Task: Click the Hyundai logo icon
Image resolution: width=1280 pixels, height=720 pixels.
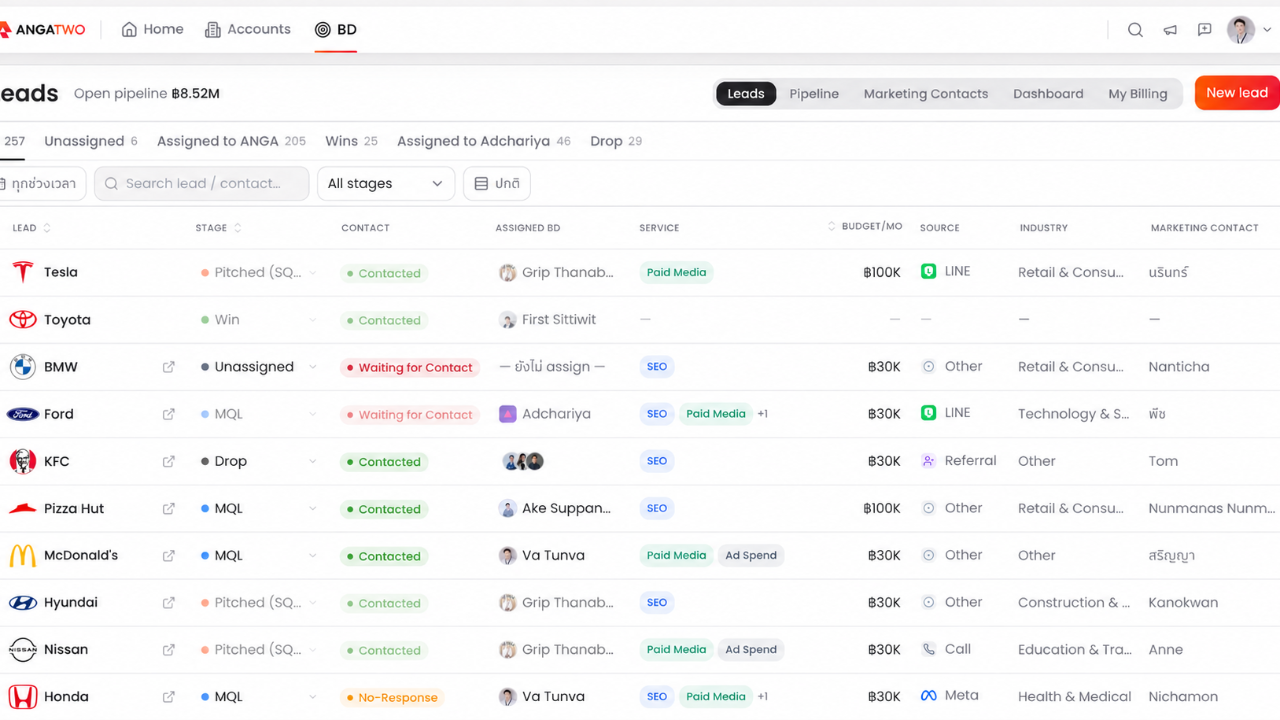Action: (22, 603)
